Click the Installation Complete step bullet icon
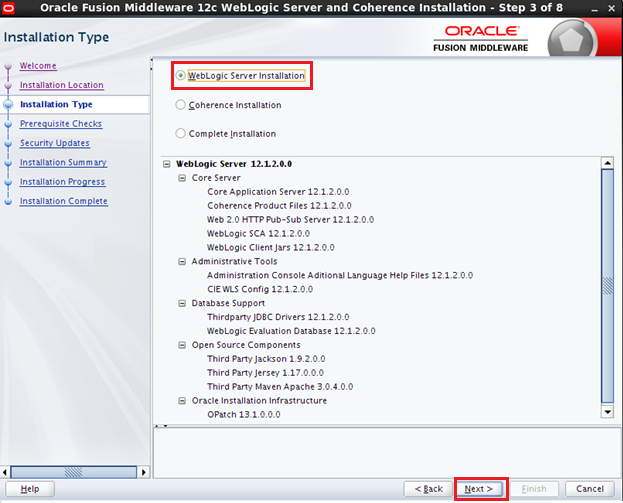The height and width of the screenshot is (503, 623). (x=8, y=202)
